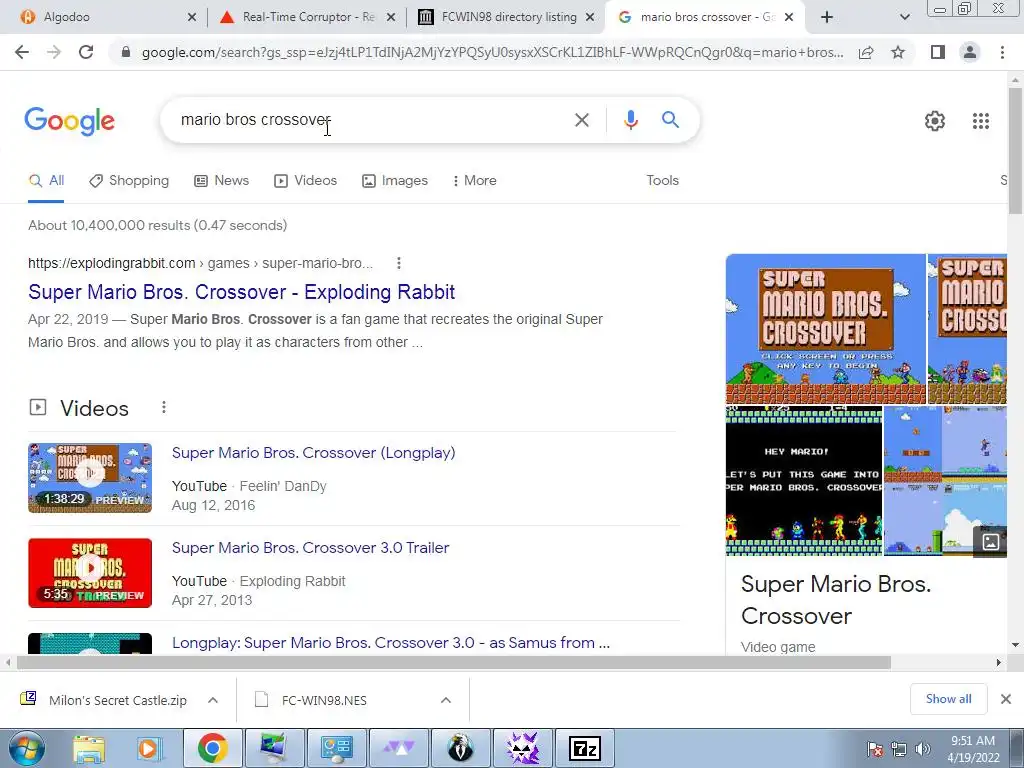
Task: Expand FC-WIN98.NES download options
Action: coord(445,700)
